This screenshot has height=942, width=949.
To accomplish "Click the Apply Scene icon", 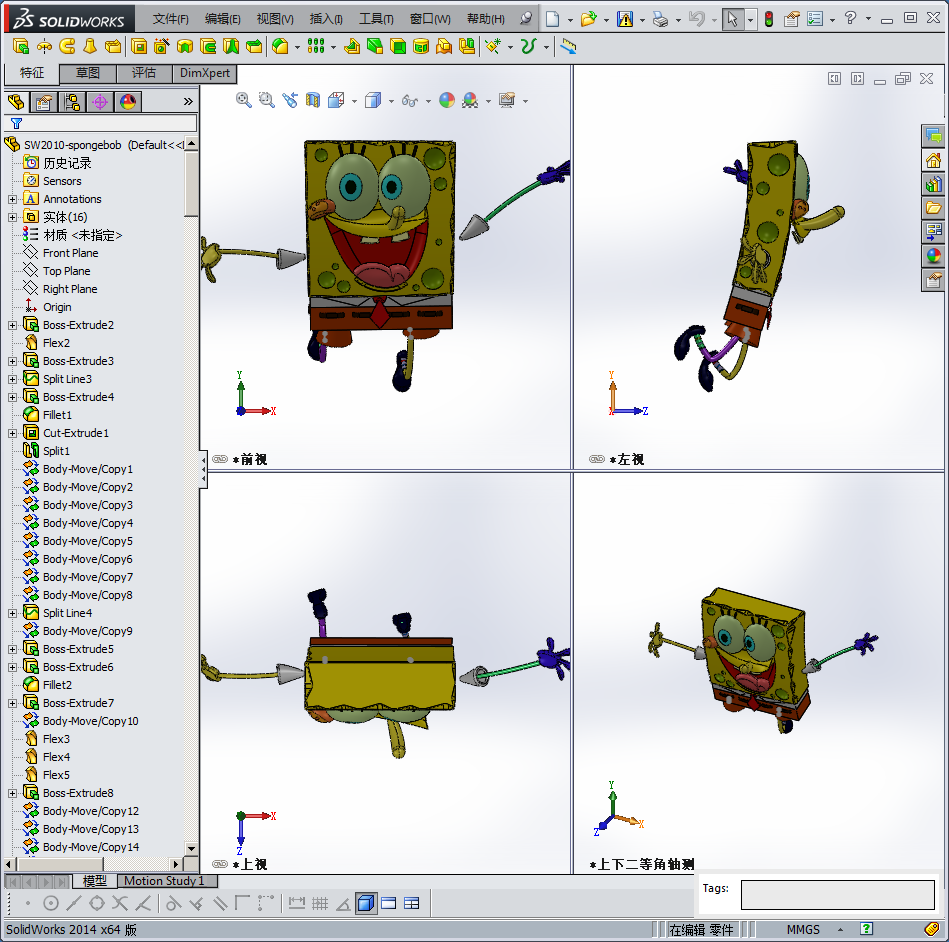I will click(470, 100).
